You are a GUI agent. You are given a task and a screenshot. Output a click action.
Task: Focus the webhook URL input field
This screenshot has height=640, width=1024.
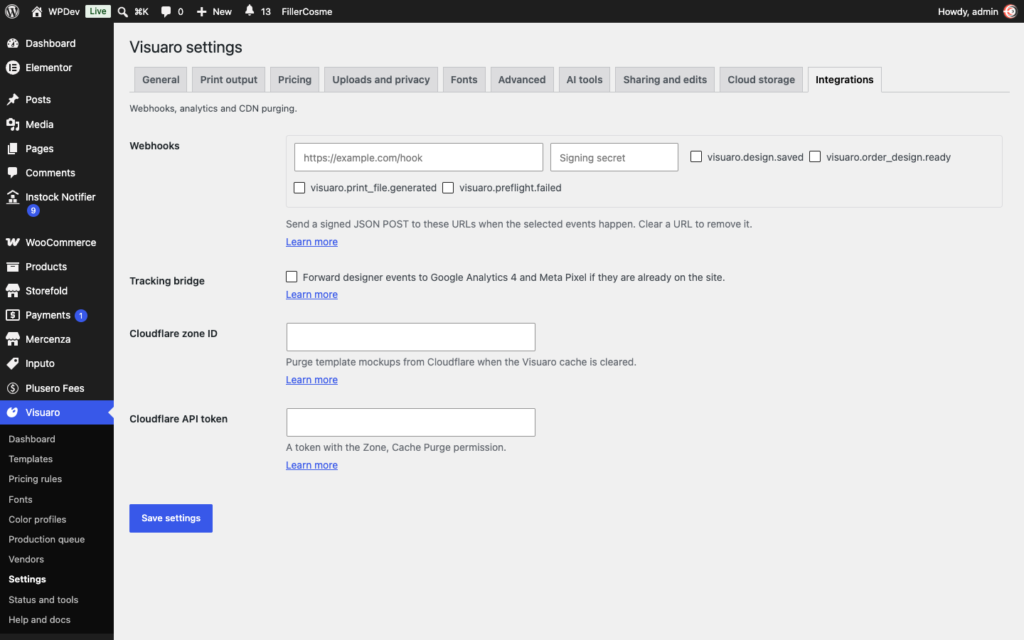[x=419, y=157]
